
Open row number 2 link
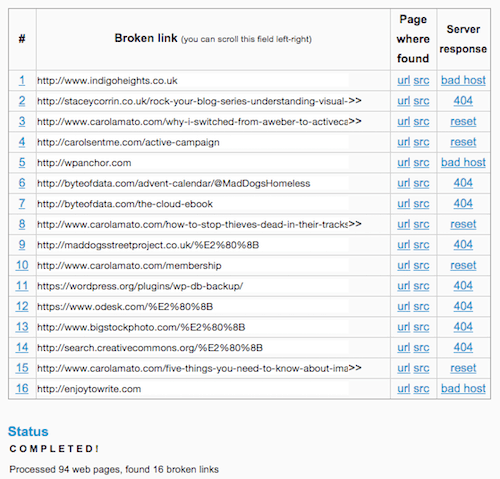(22, 101)
